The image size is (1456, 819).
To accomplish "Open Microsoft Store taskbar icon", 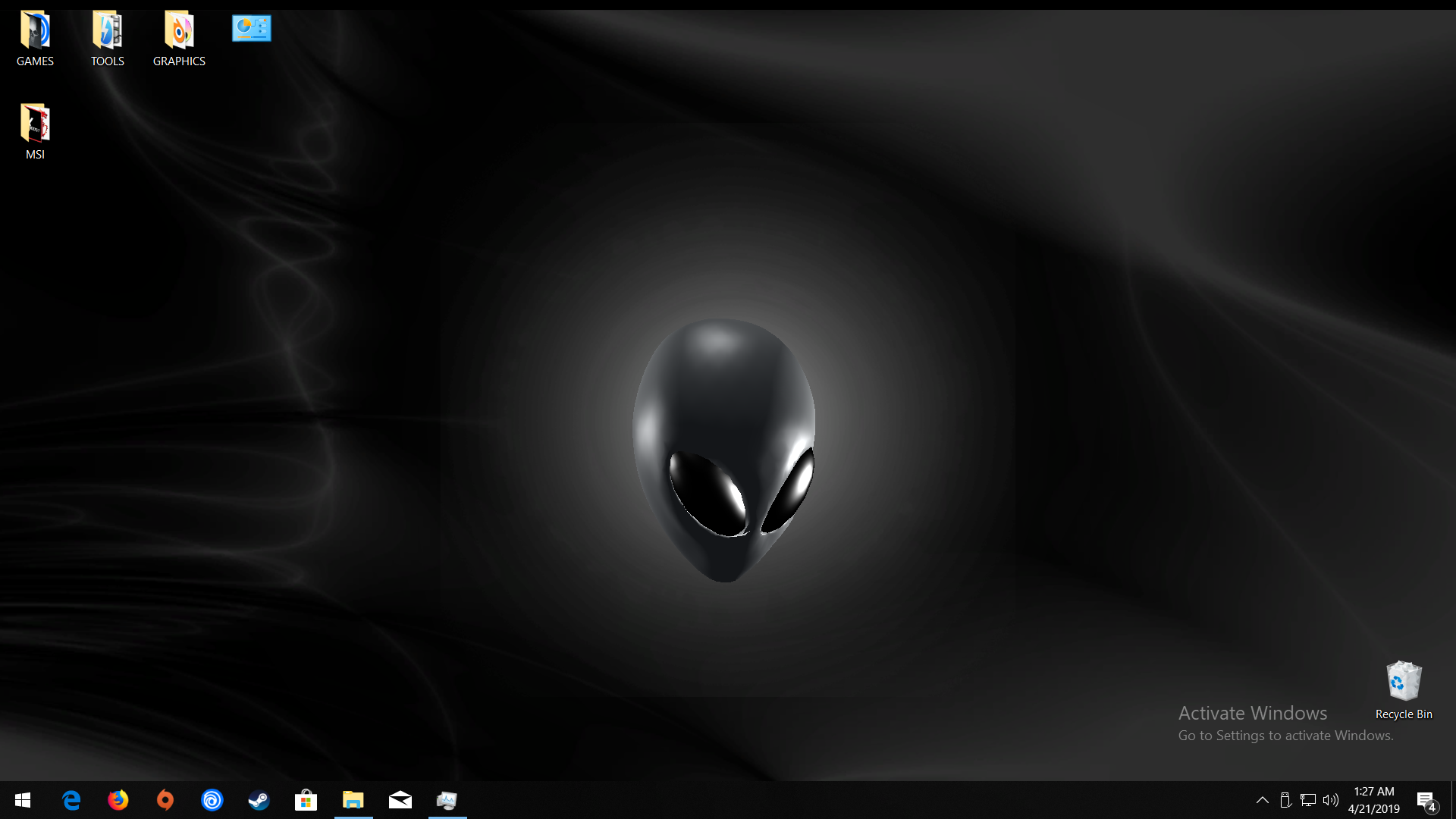I will click(x=306, y=800).
